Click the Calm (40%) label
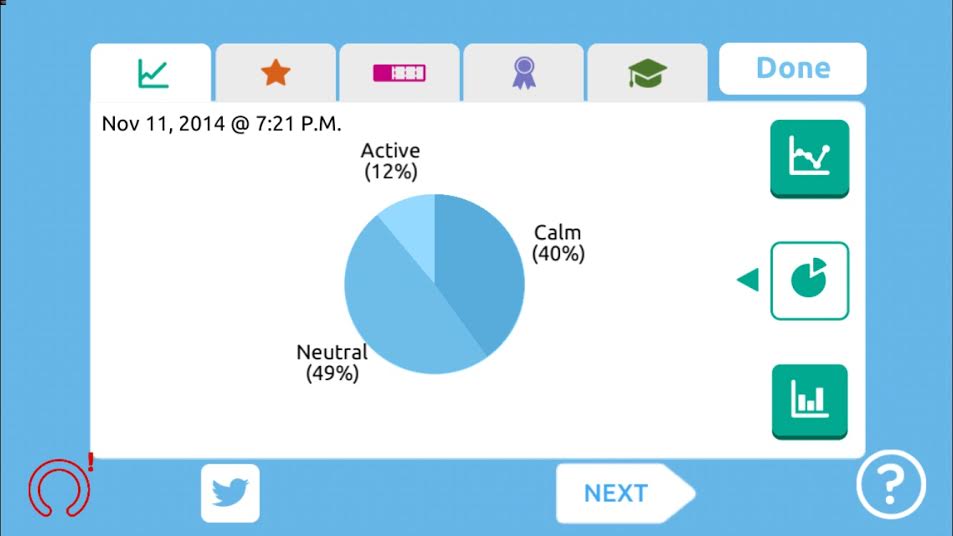 pyautogui.click(x=558, y=243)
